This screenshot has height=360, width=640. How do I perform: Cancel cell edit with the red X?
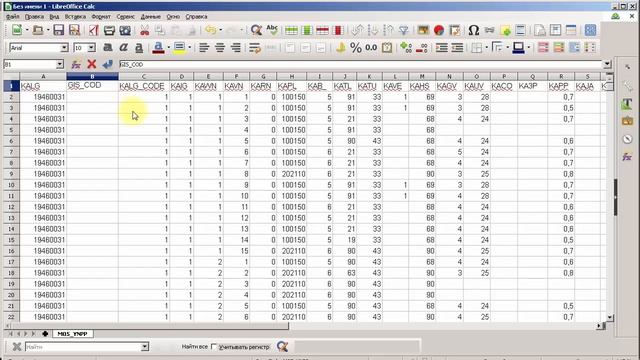pyautogui.click(x=92, y=64)
